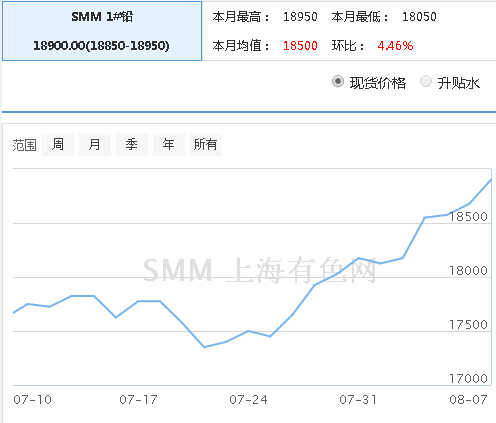Click the 18900.00(18850-18950) price text

101,46
